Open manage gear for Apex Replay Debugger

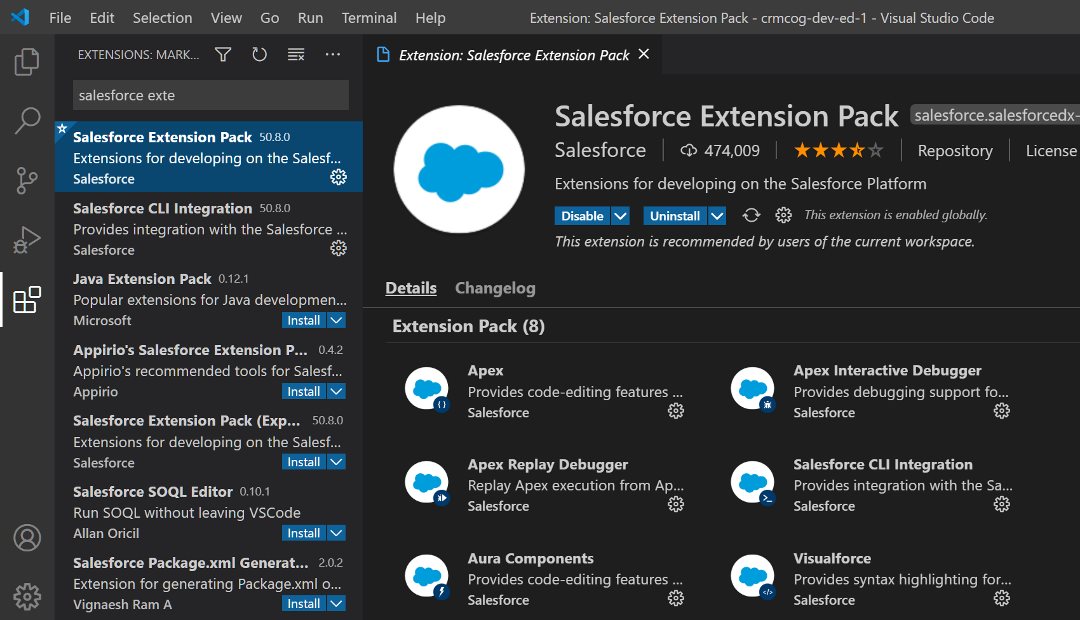coord(676,504)
